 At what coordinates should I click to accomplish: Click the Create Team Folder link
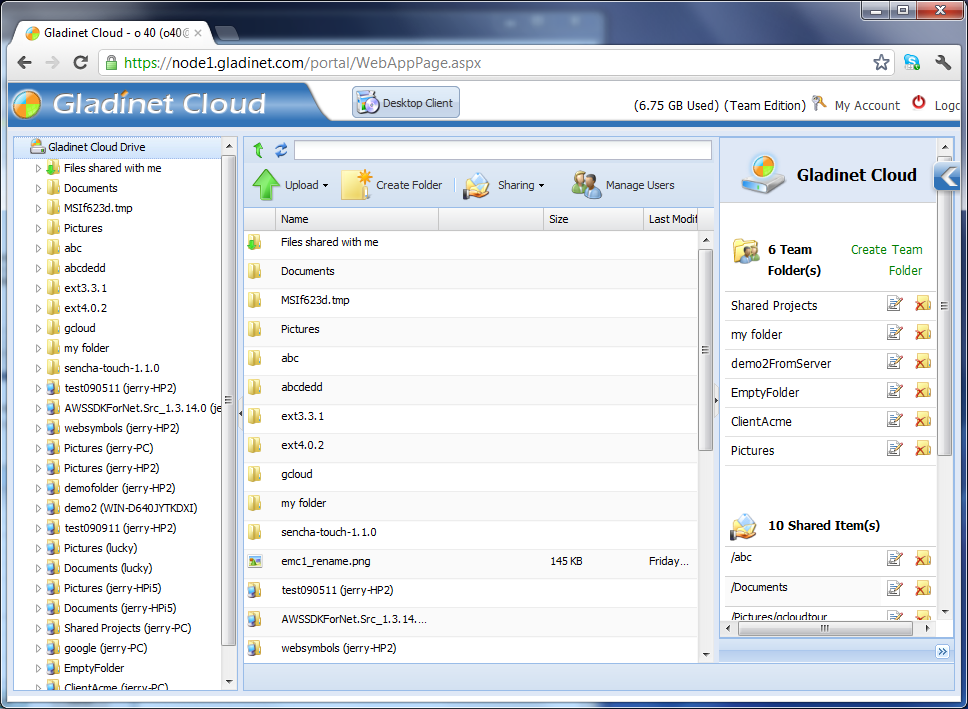pos(887,260)
